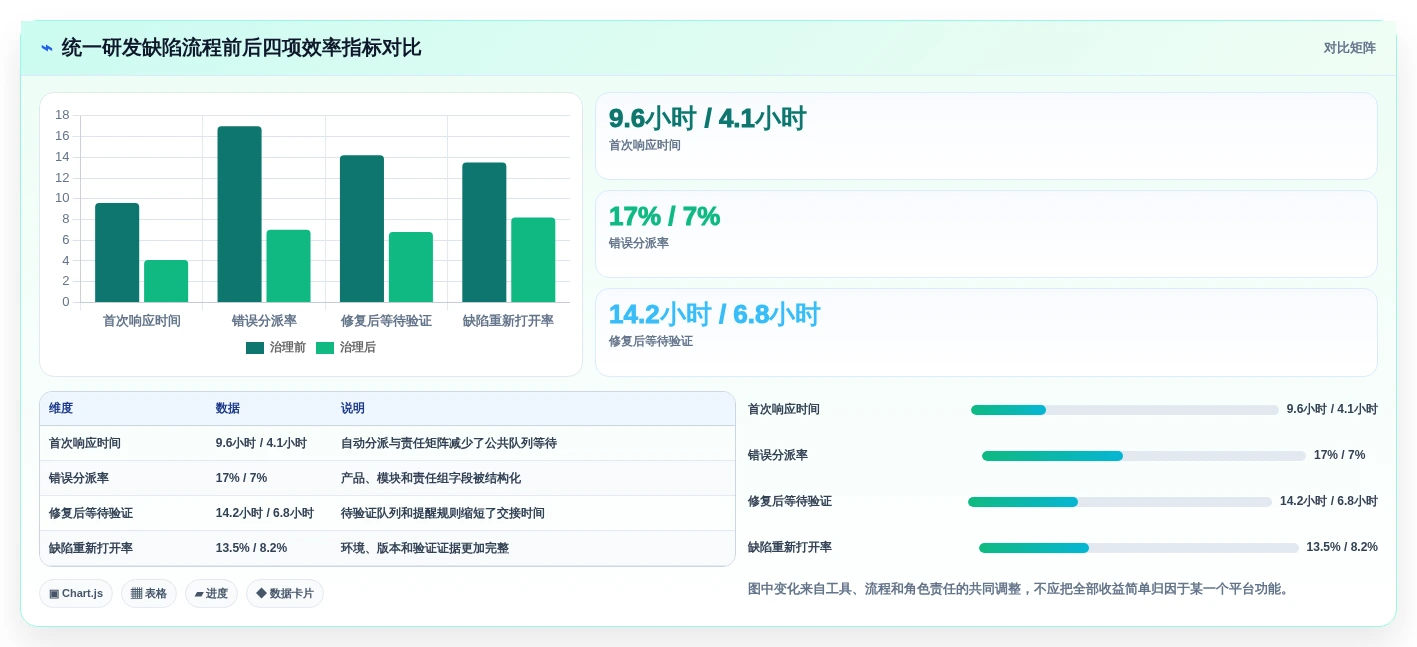
Task: Click the 首次响应时间 chart axis label
Action: point(142,321)
